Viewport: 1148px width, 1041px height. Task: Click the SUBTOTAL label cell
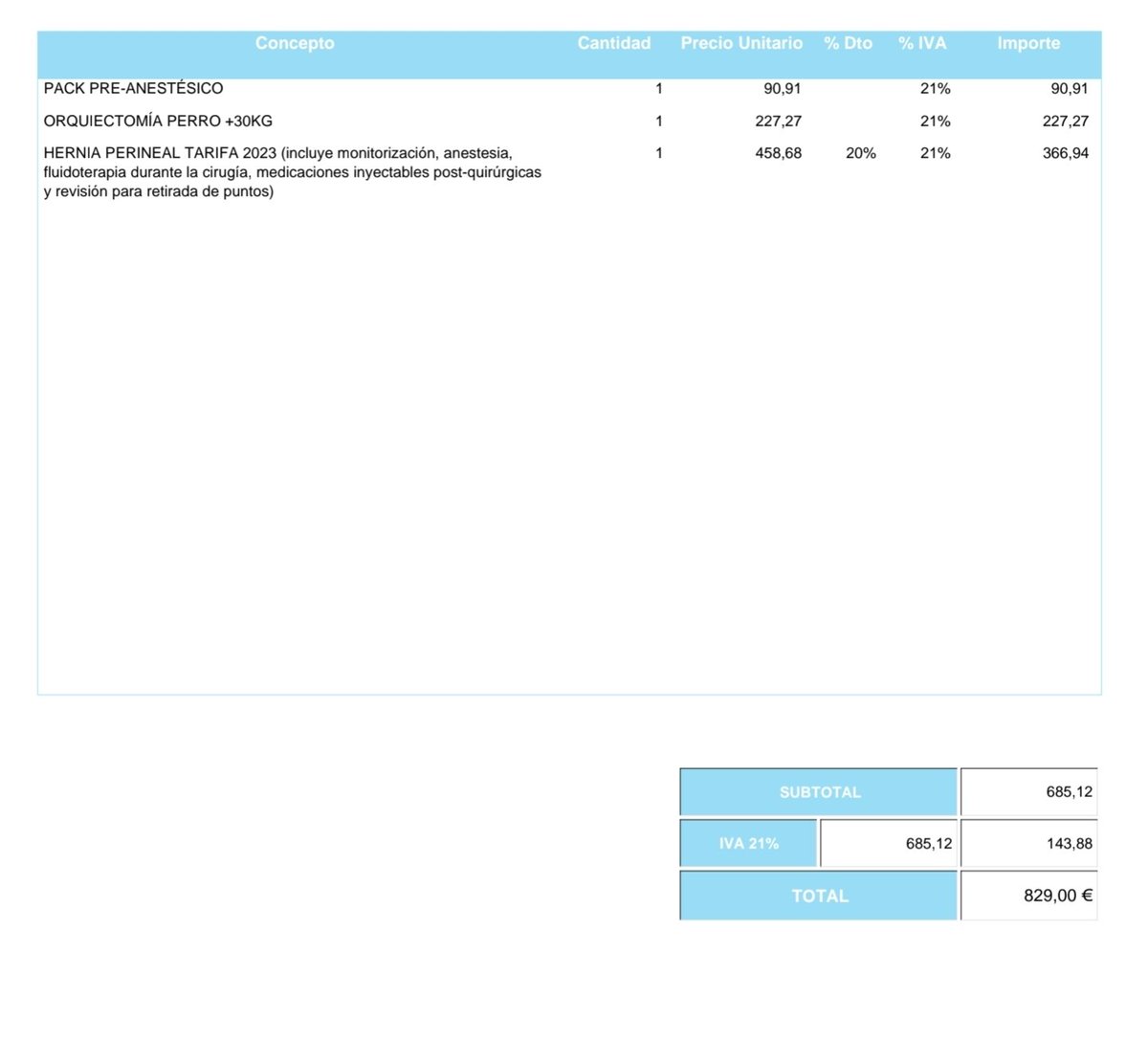(819, 792)
